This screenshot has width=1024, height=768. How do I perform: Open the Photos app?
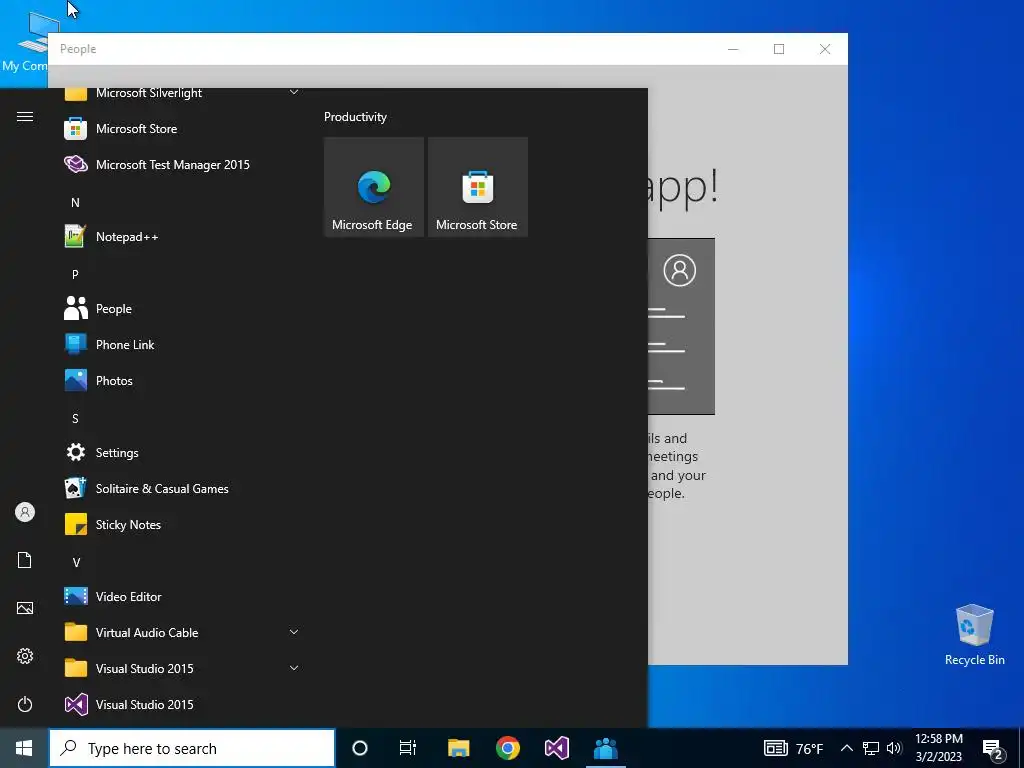pos(181,380)
